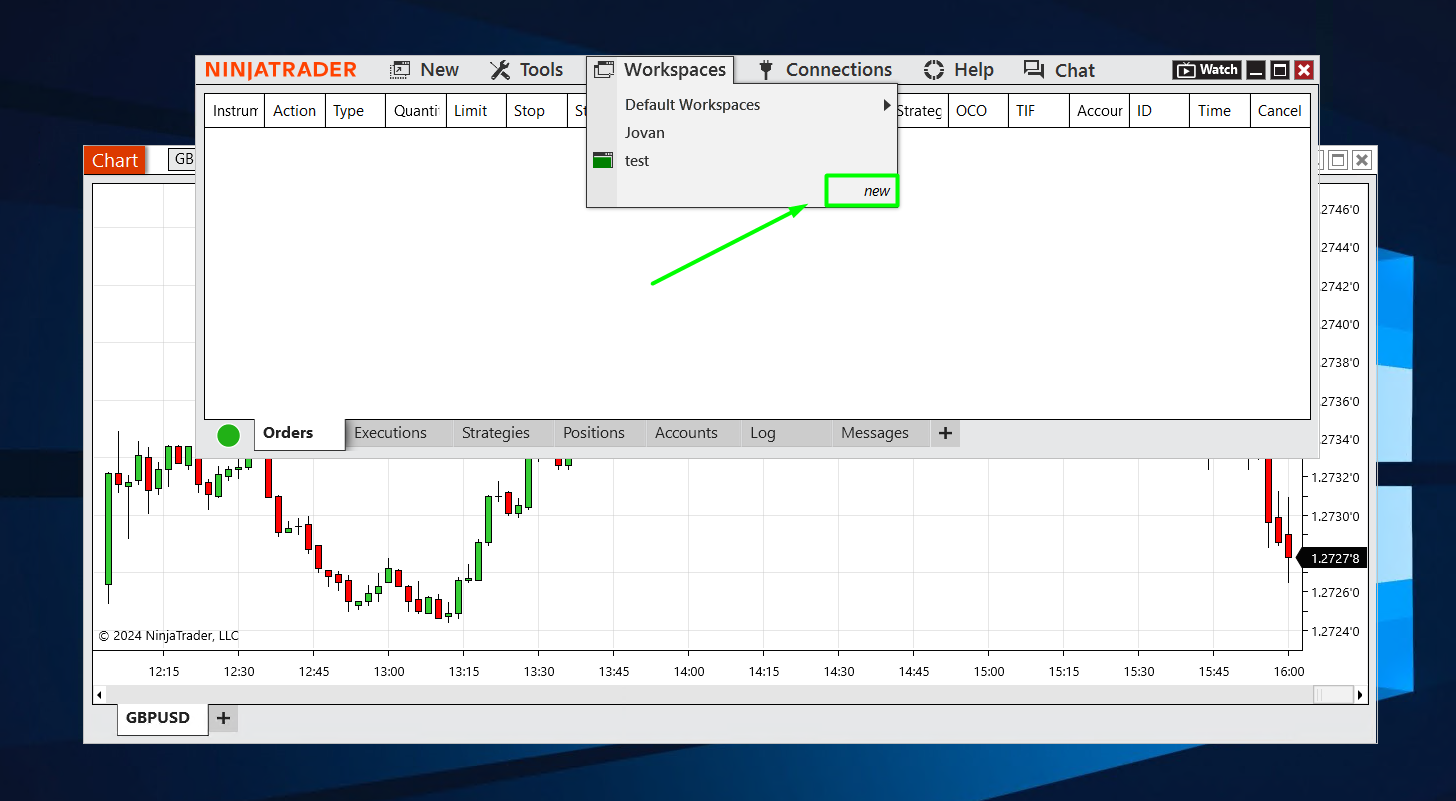The width and height of the screenshot is (1456, 801).
Task: Sort orders by the Time column header
Action: pyautogui.click(x=1214, y=111)
